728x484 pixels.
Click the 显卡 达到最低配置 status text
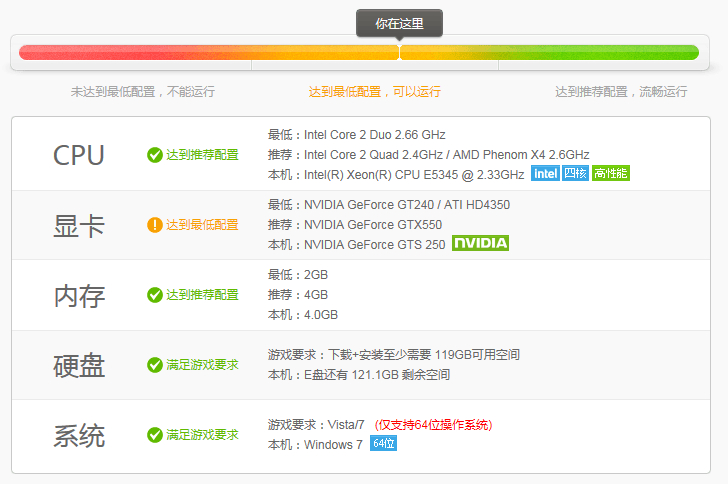pyautogui.click(x=202, y=225)
